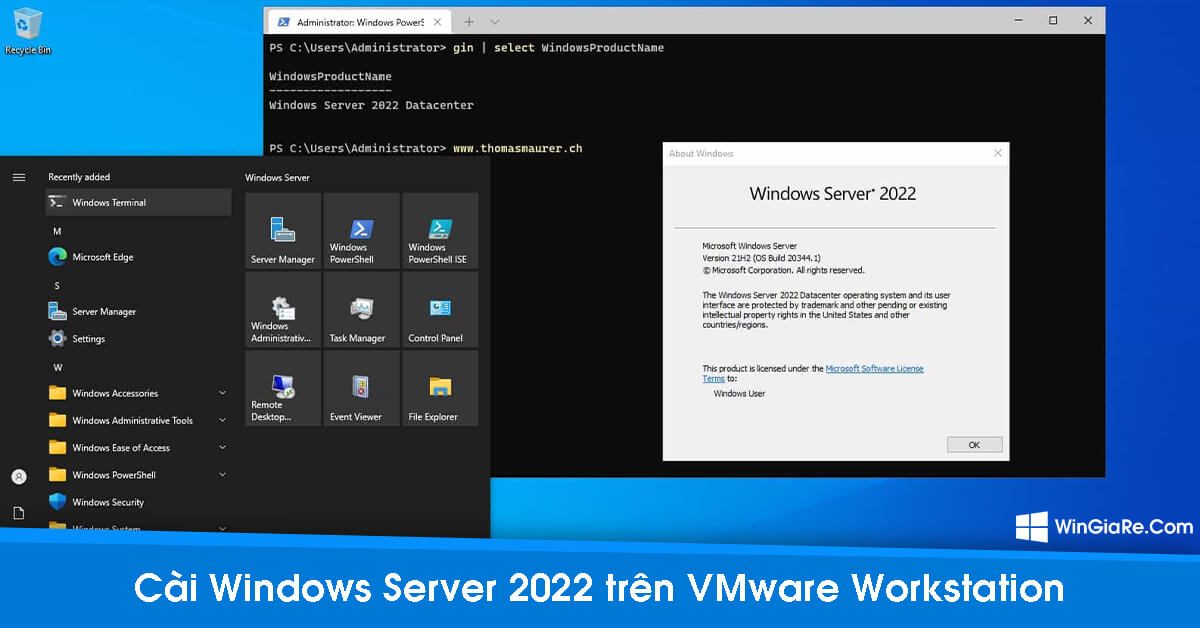Viewport: 1200px width, 628px height.
Task: Expand Windows PowerShell folder in app list
Action: pyautogui.click(x=138, y=475)
